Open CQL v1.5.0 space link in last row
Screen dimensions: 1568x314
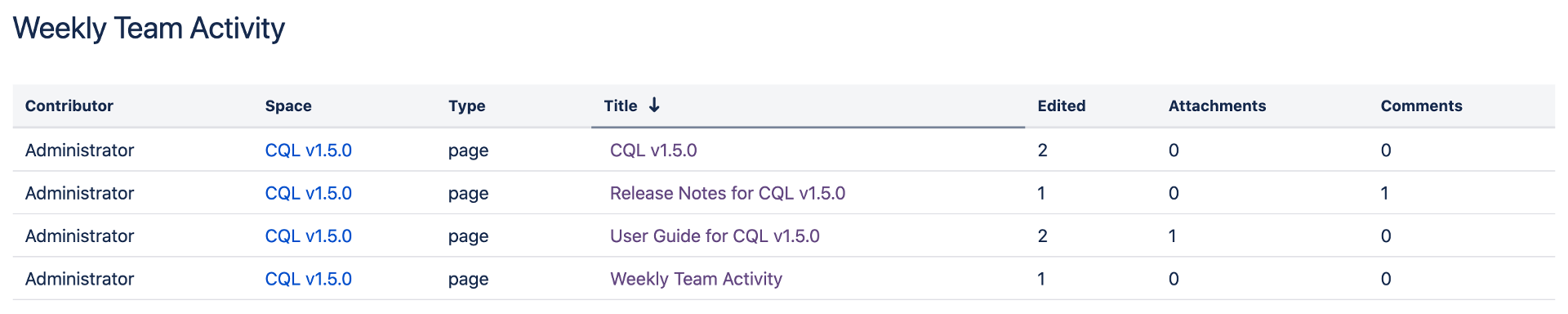point(309,279)
